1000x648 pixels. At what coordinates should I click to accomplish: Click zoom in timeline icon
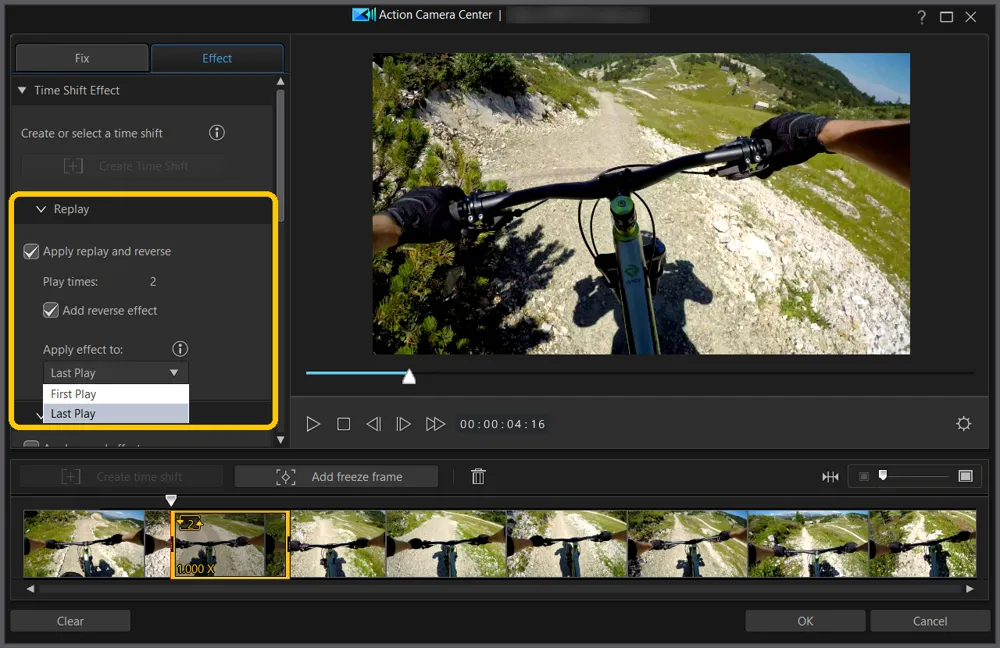pos(966,476)
